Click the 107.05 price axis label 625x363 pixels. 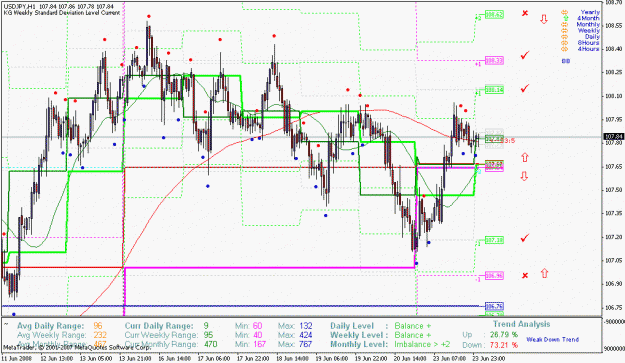click(x=613, y=261)
